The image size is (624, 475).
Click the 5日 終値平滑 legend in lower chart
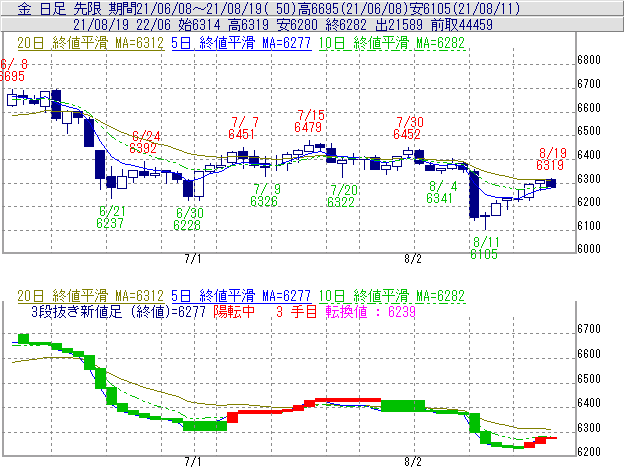(241, 296)
